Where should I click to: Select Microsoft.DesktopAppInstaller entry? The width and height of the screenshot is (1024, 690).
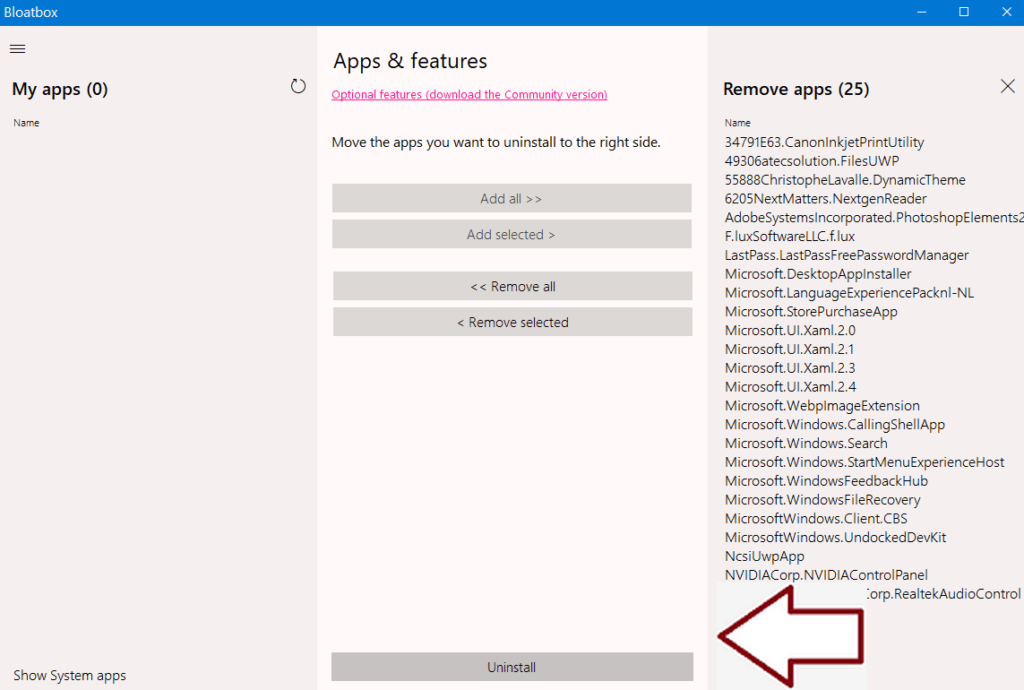[x=818, y=274]
